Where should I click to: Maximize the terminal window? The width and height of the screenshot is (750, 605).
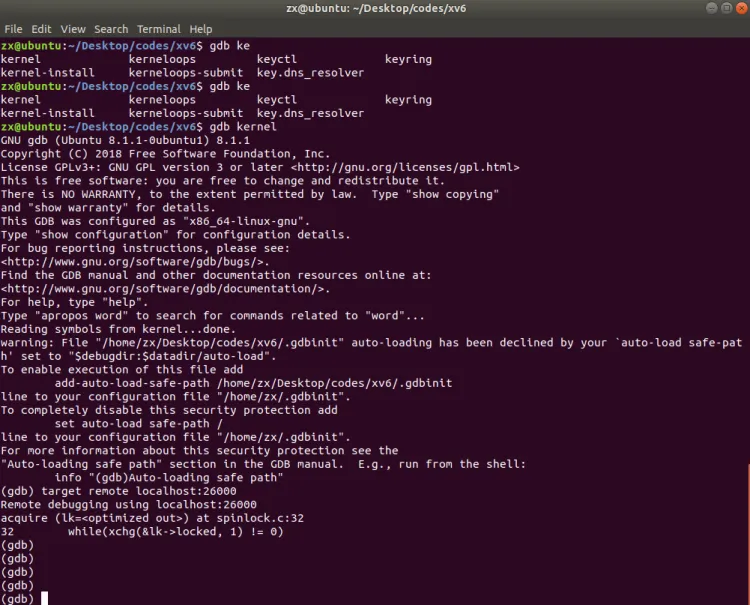(x=727, y=8)
